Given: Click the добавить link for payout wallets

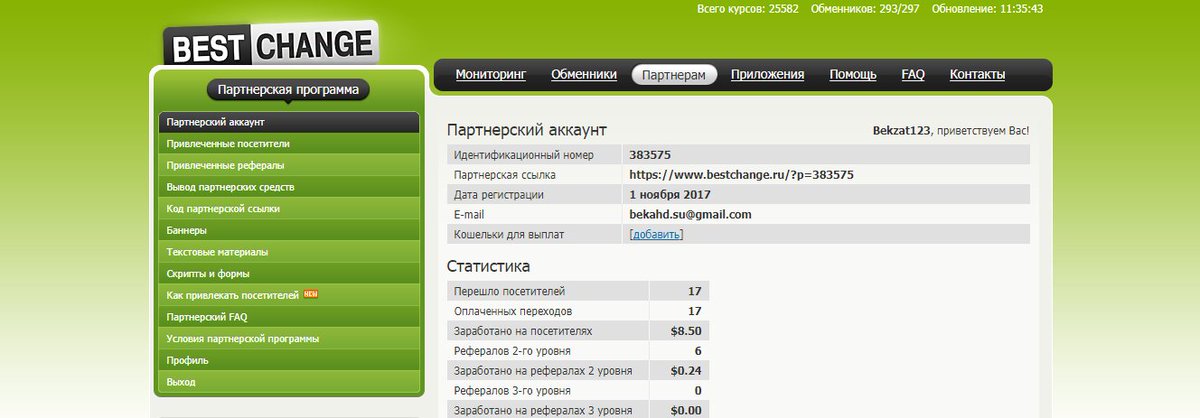Looking at the screenshot, I should pyautogui.click(x=656, y=234).
